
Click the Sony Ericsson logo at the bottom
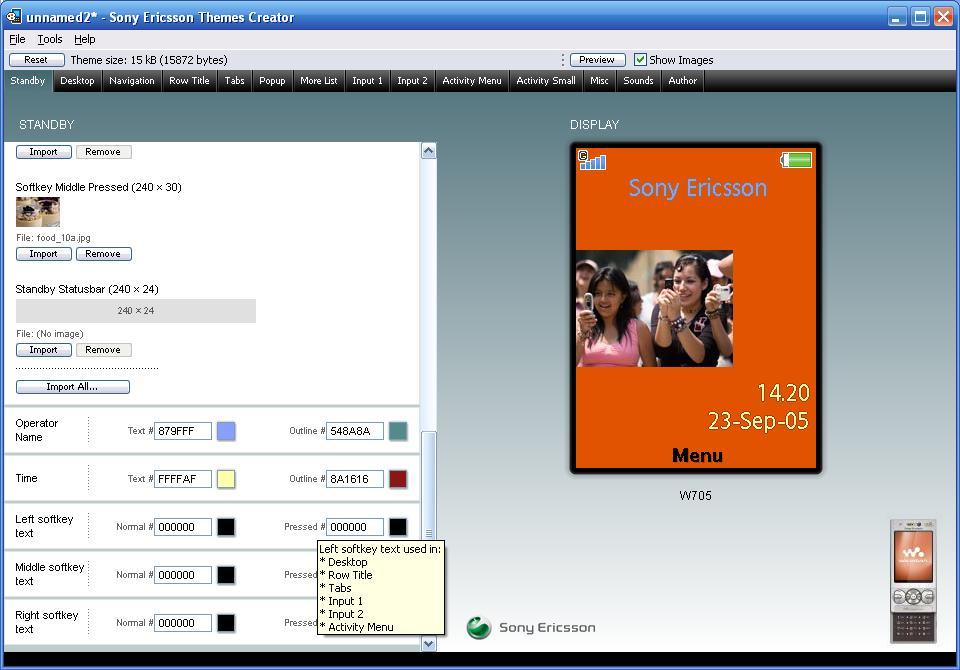[x=531, y=628]
